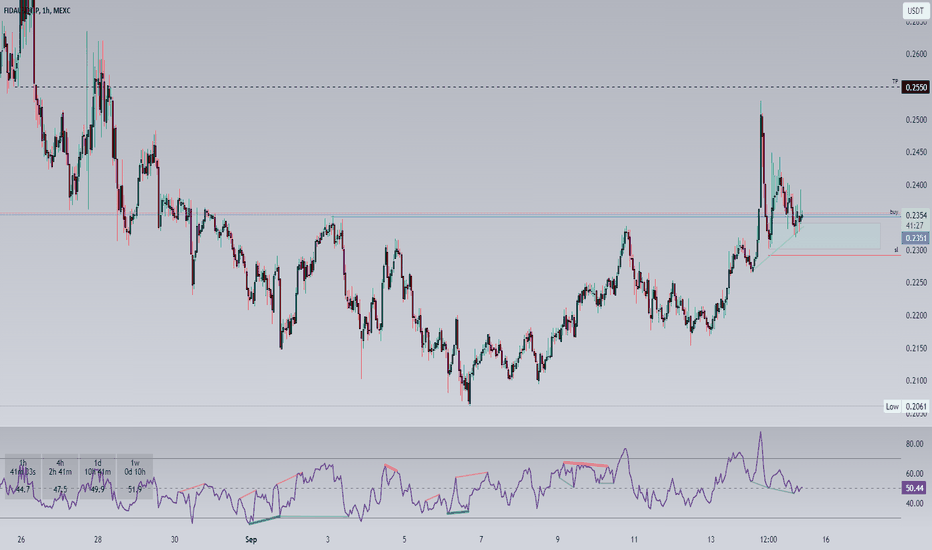Click the 0.2400 price axis label
The height and width of the screenshot is (550, 932).
pyautogui.click(x=916, y=185)
